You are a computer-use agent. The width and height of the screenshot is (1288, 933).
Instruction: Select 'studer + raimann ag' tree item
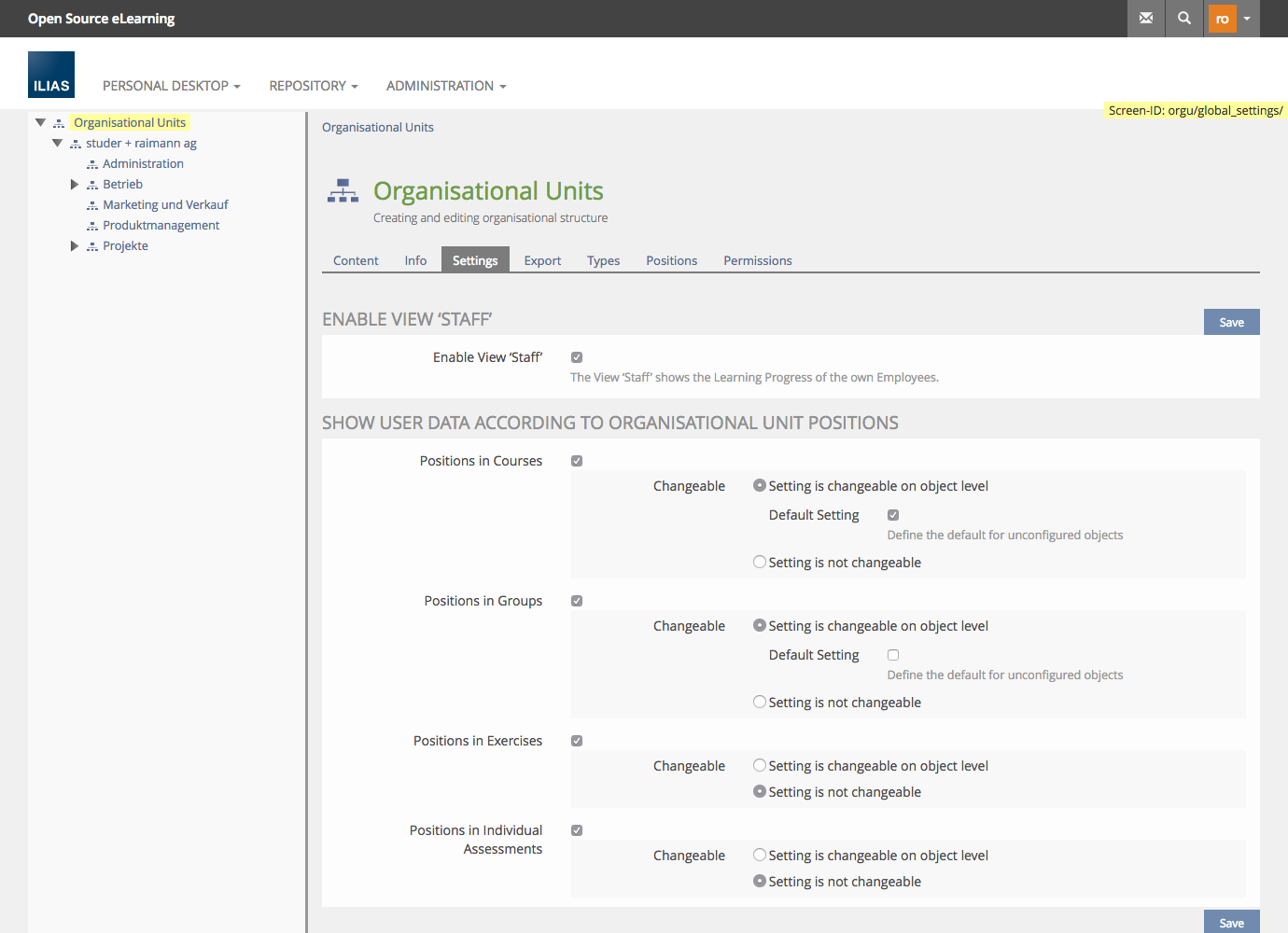point(141,144)
